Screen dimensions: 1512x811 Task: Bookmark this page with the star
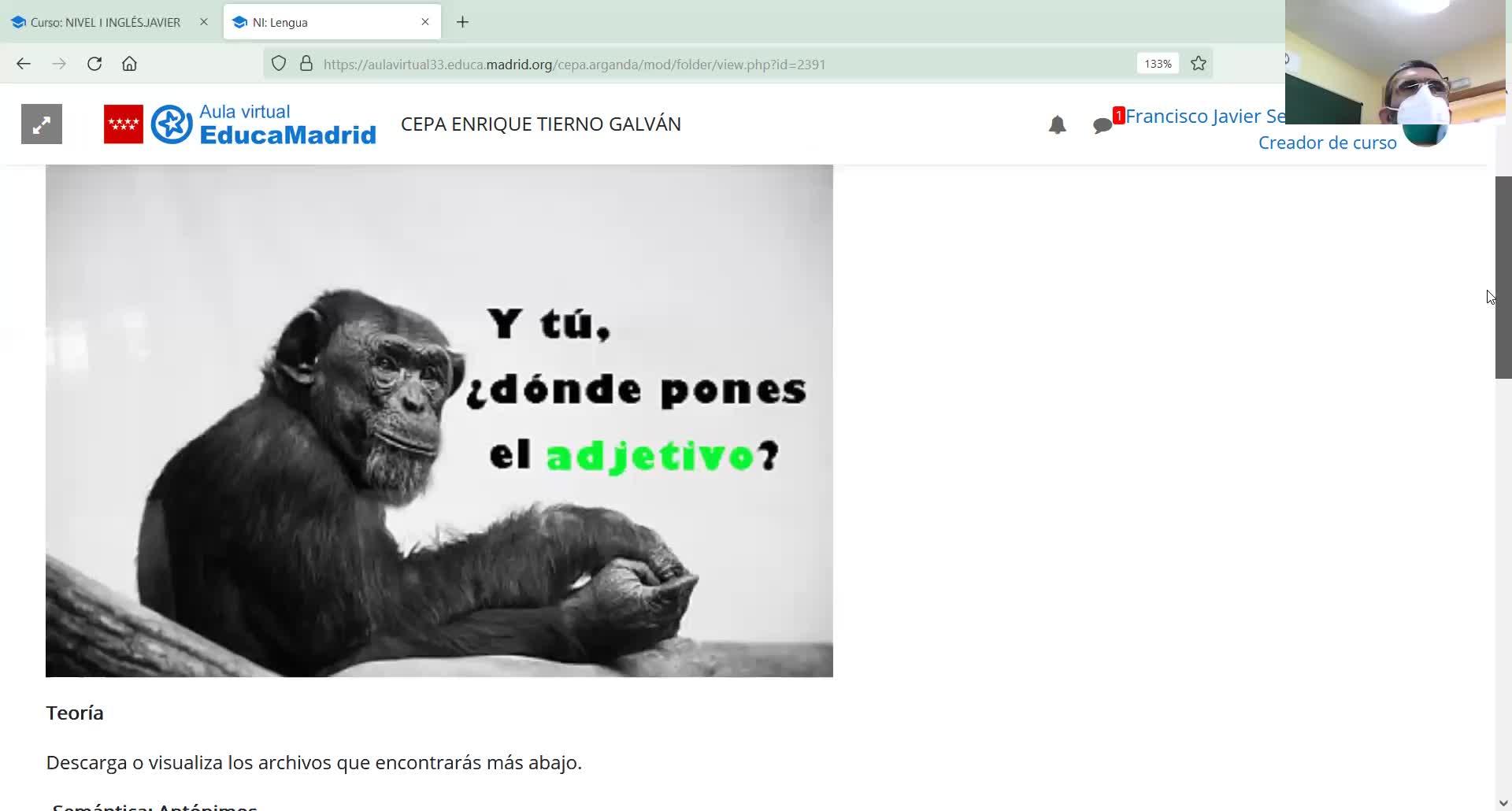[x=1199, y=64]
